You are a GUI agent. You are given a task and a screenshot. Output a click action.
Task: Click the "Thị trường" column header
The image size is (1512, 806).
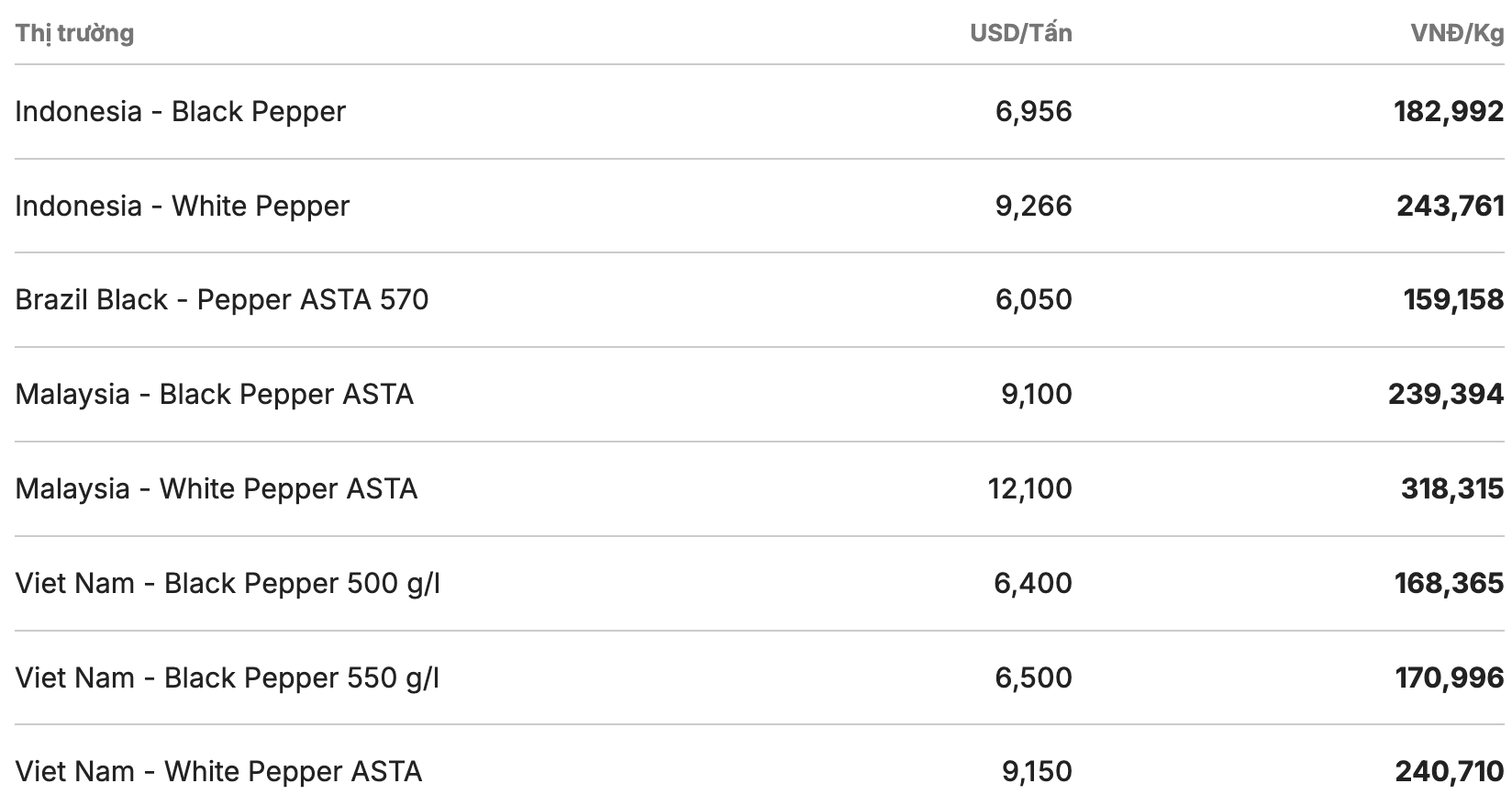click(74, 33)
